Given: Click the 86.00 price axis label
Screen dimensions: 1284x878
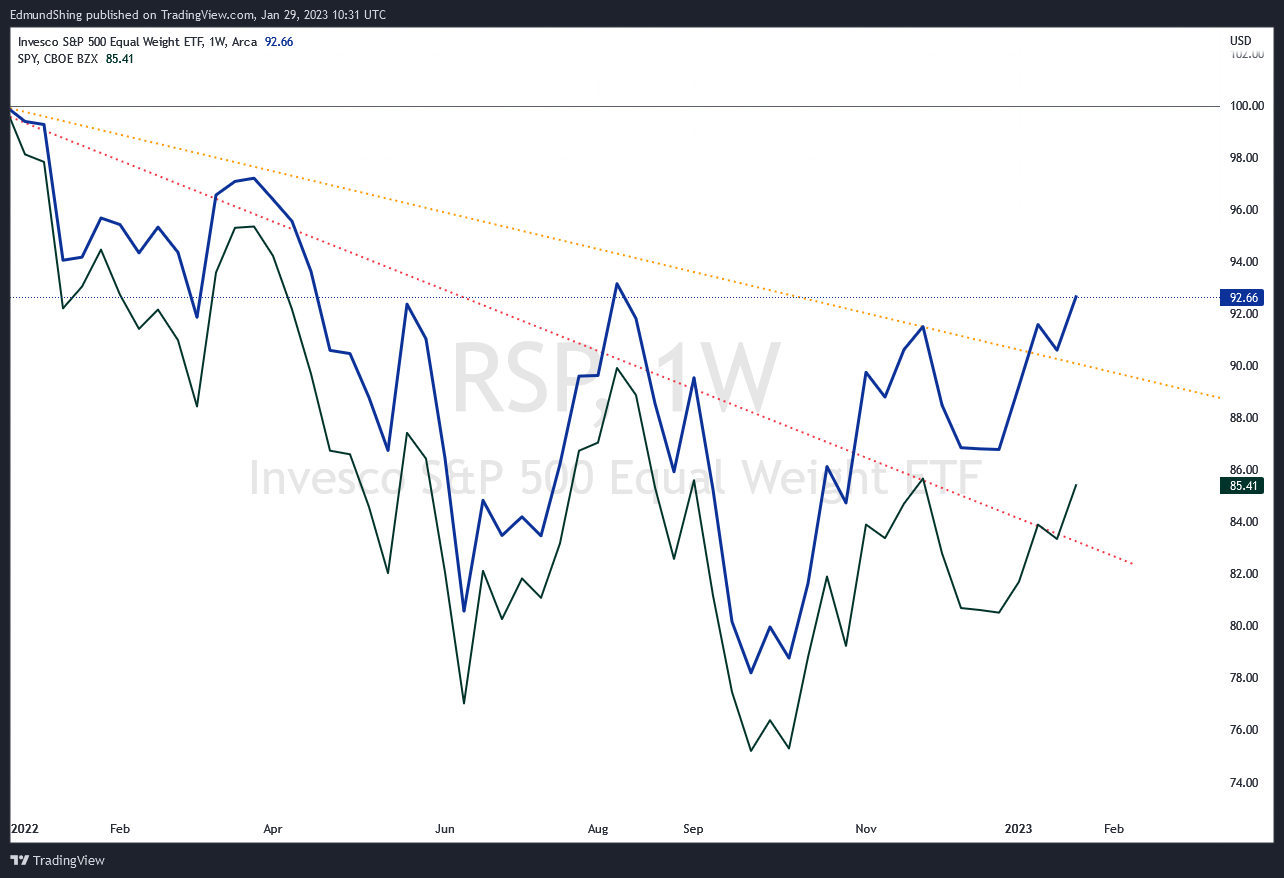Looking at the screenshot, I should click(x=1245, y=470).
